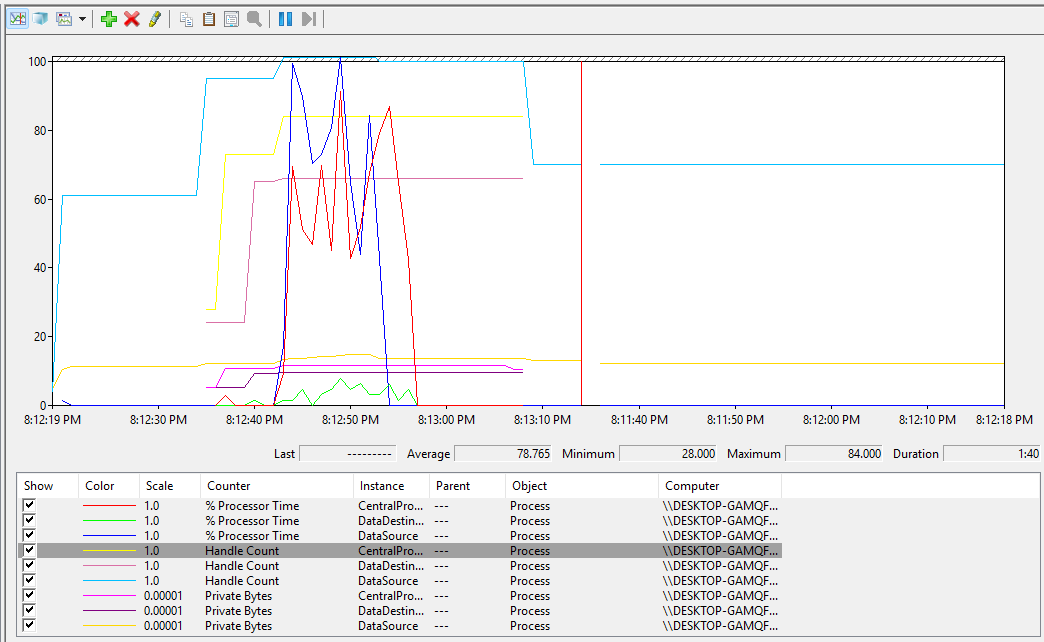This screenshot has height=642, width=1044.
Task: Toggle Show checkbox for DataDestin Handle Count
Action: tap(29, 565)
